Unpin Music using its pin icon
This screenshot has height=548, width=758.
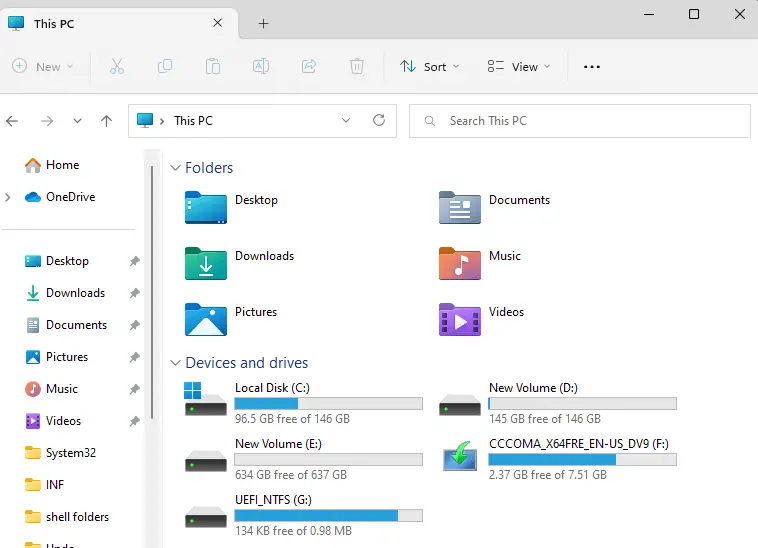click(134, 389)
